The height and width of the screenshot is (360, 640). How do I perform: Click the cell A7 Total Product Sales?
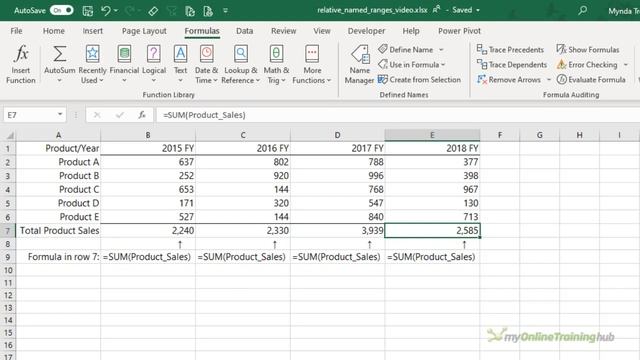58,231
